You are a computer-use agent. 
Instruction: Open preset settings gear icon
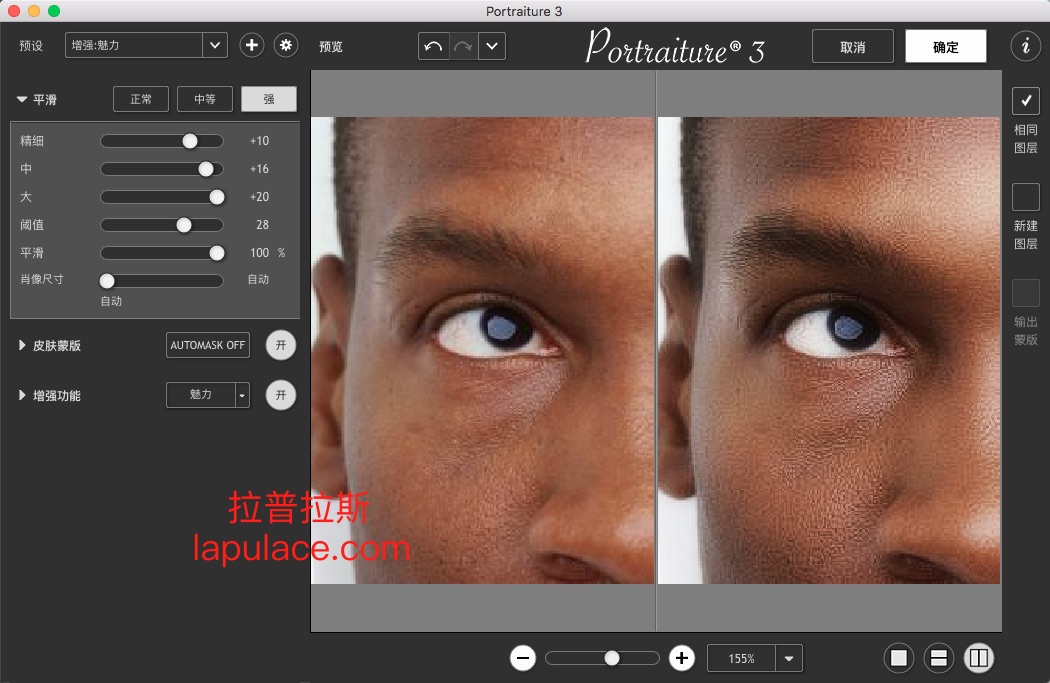pos(286,45)
